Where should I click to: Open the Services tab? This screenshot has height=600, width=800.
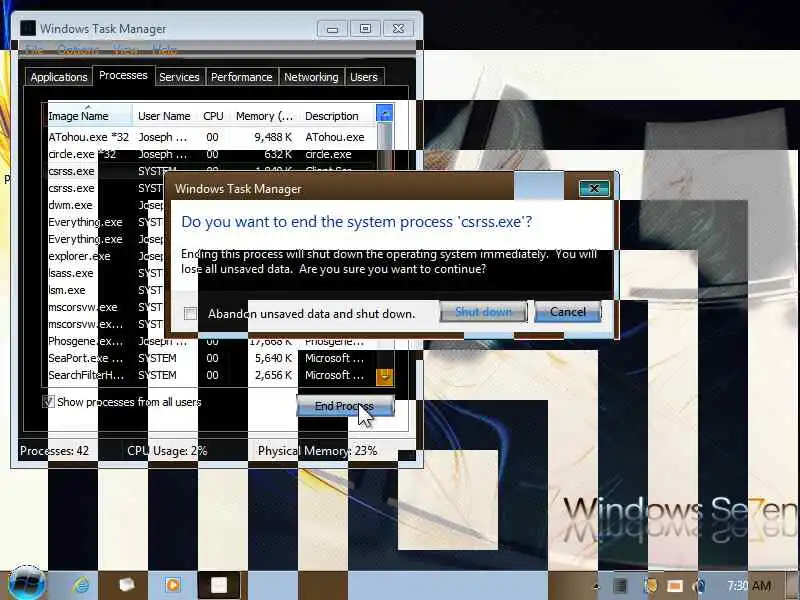(x=179, y=77)
